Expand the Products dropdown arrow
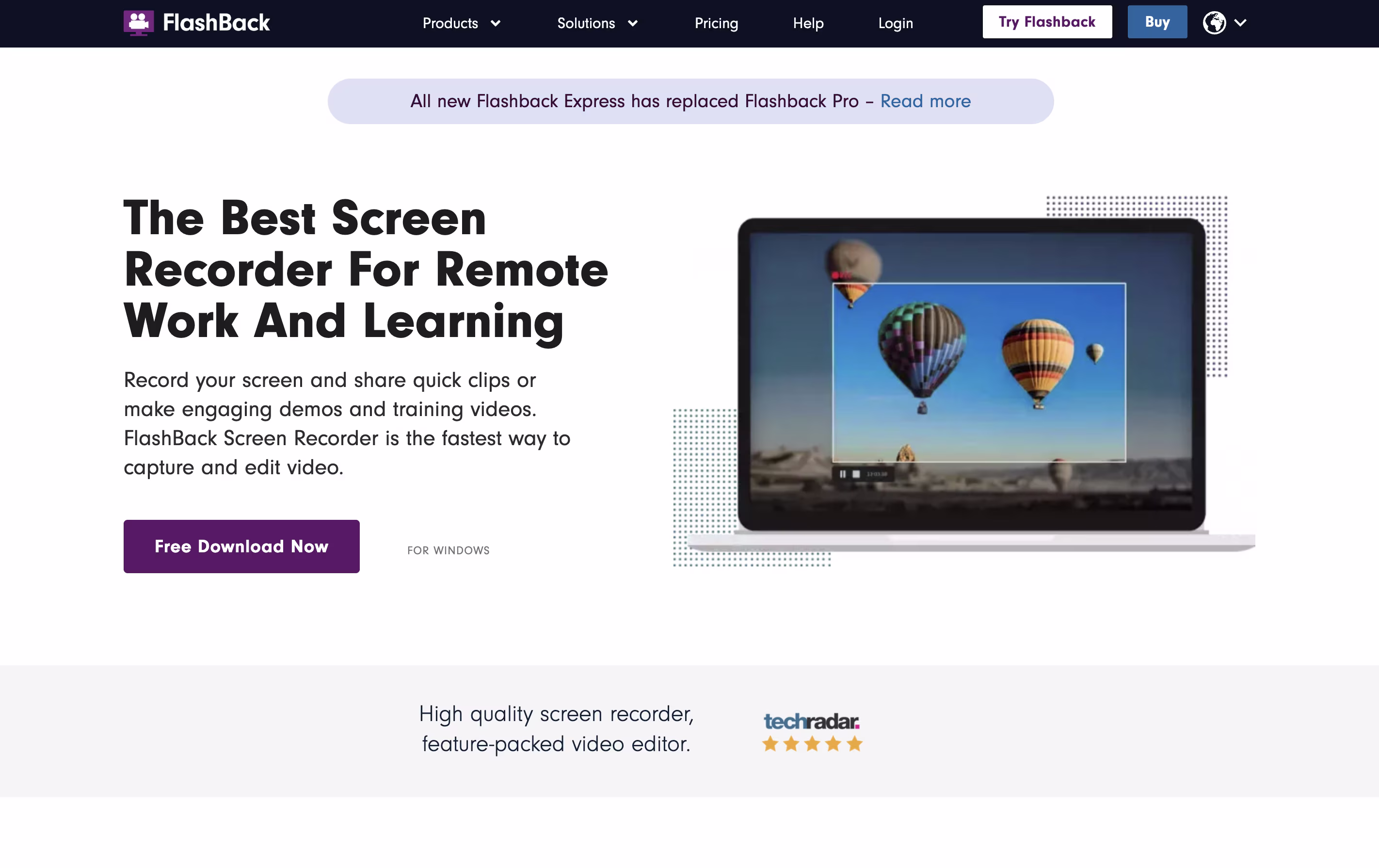Viewport: 1379px width, 868px height. coord(496,23)
